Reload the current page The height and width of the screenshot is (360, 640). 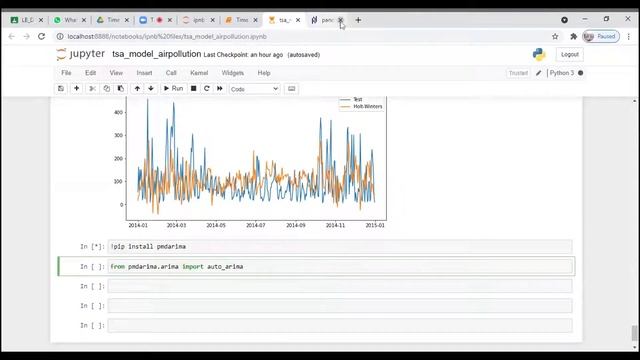[42, 36]
